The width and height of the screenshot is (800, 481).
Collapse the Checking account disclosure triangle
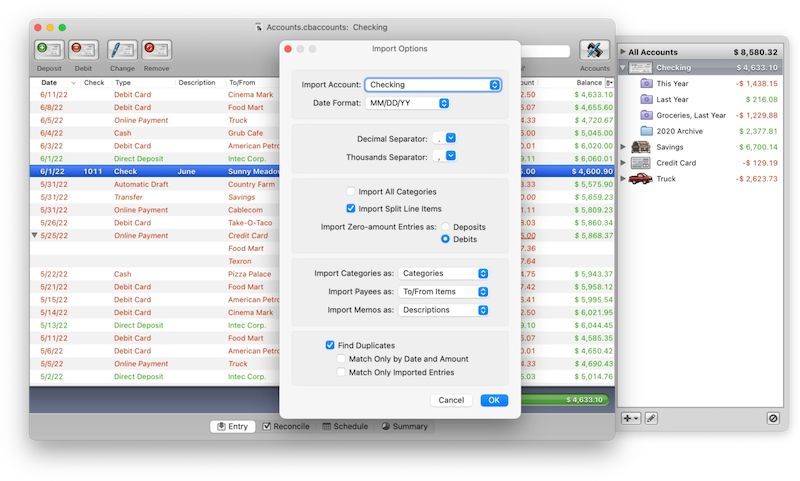tap(623, 67)
